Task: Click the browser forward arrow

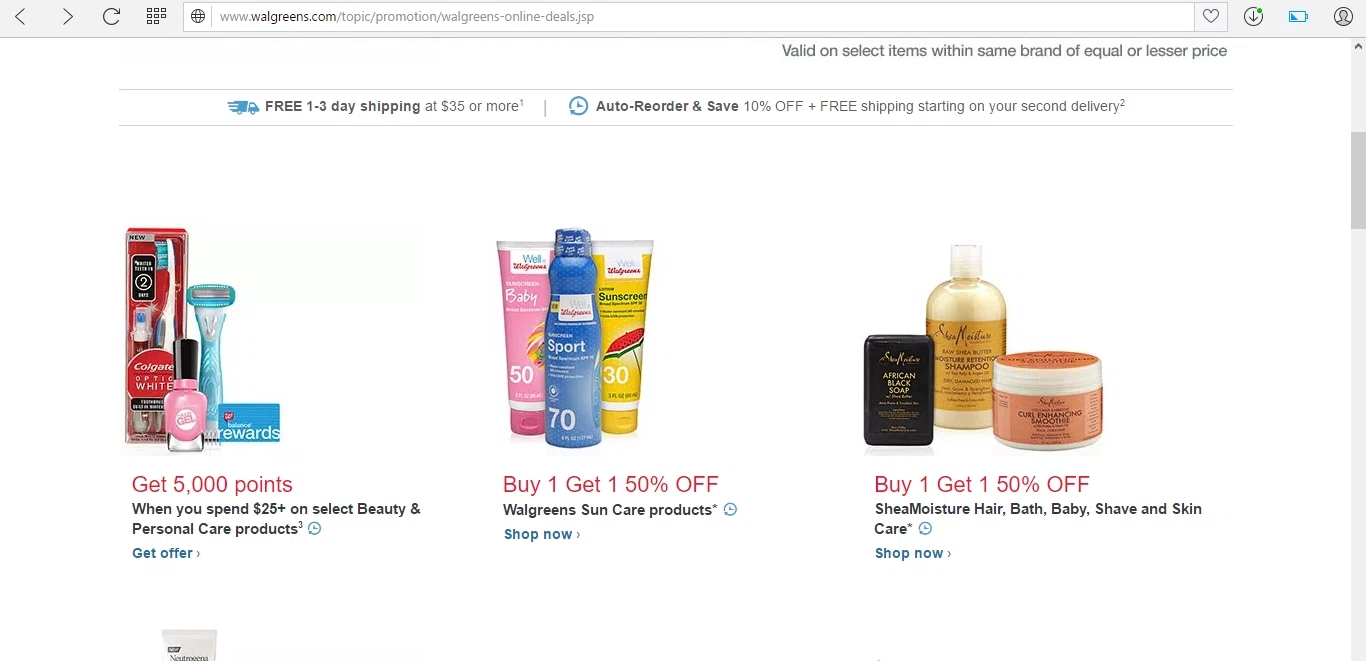Action: (x=67, y=16)
